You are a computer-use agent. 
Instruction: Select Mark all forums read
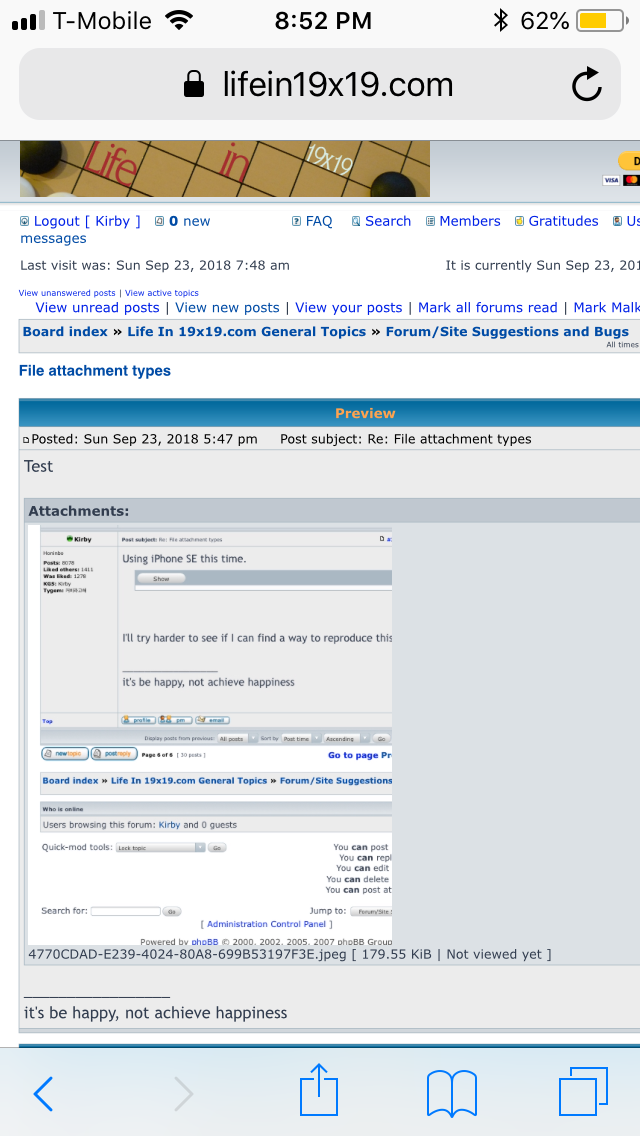tap(487, 308)
